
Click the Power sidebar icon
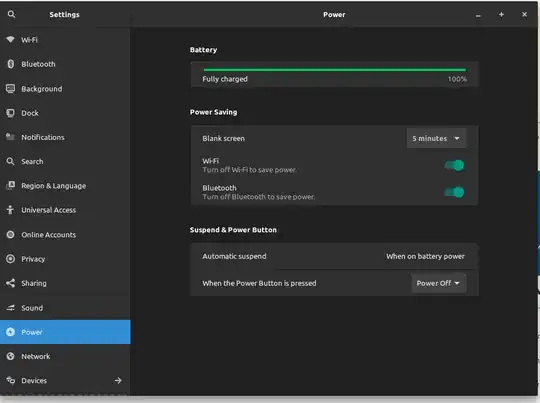tap(10, 332)
